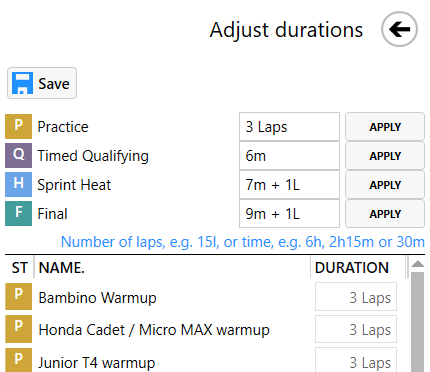Viewport: 430px width, 372px height.
Task: Apply the Practice duration
Action: [x=385, y=127]
